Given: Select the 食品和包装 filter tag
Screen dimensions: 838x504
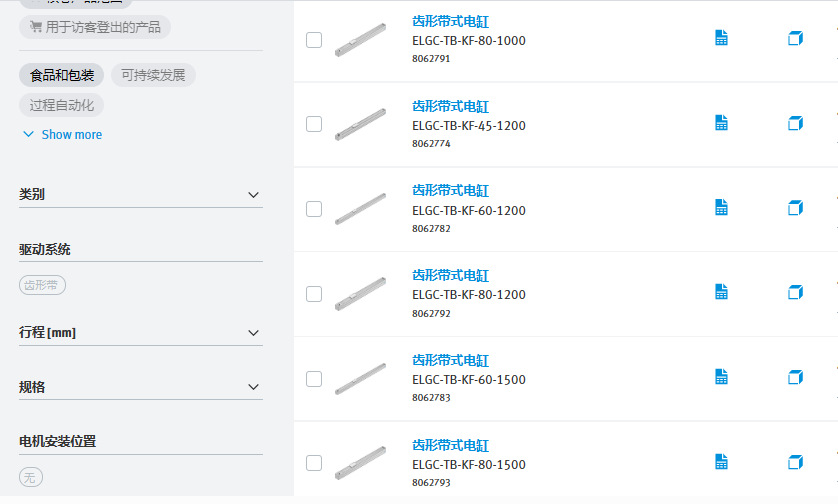Looking at the screenshot, I should tap(62, 75).
